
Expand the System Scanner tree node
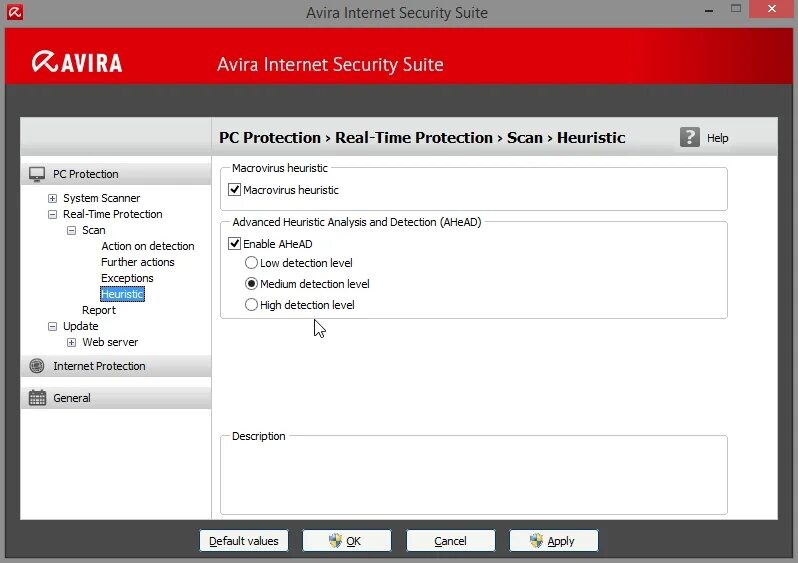[x=53, y=198]
